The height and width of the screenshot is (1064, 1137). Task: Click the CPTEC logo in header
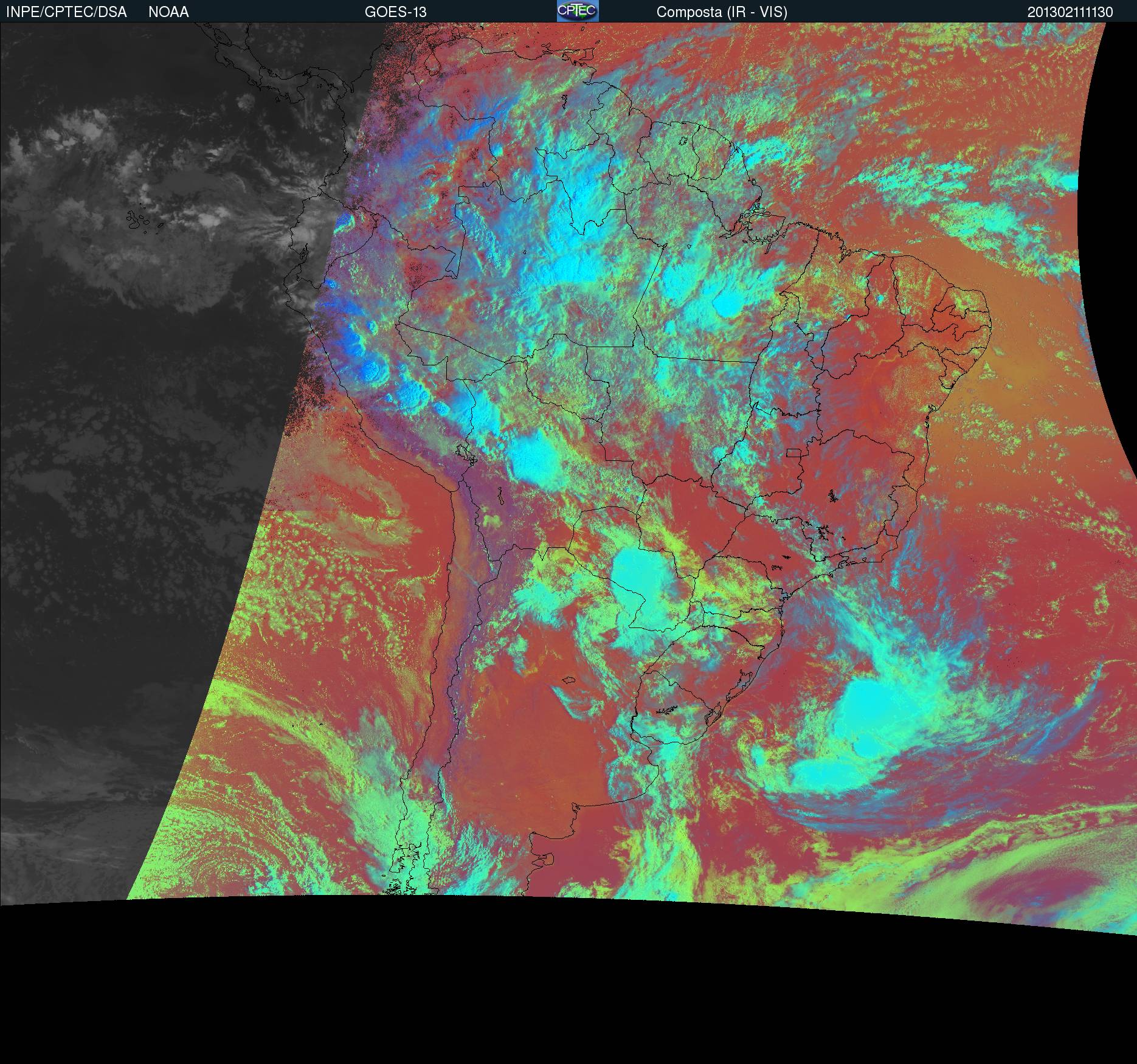click(x=578, y=11)
